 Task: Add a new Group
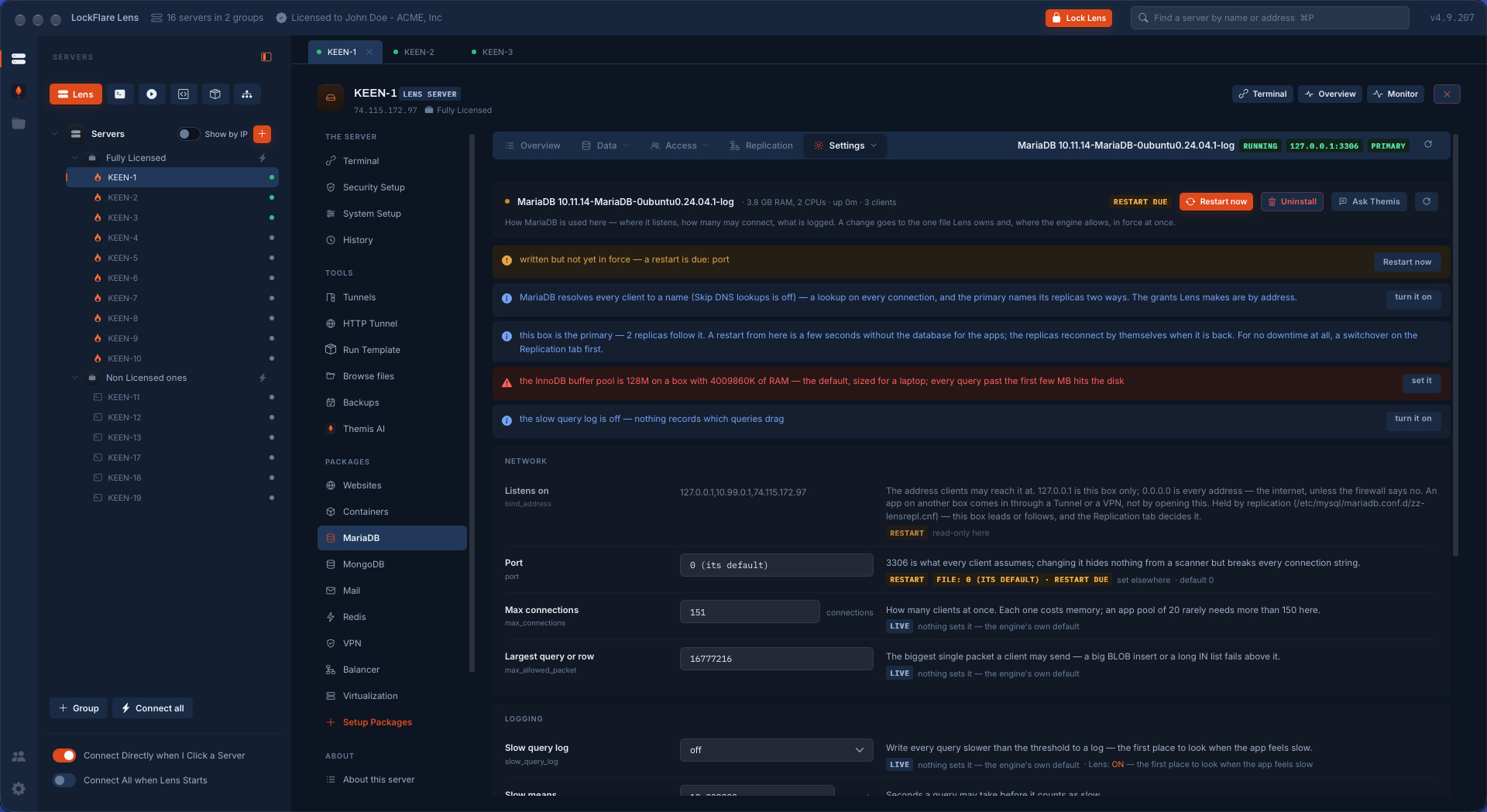tap(79, 708)
